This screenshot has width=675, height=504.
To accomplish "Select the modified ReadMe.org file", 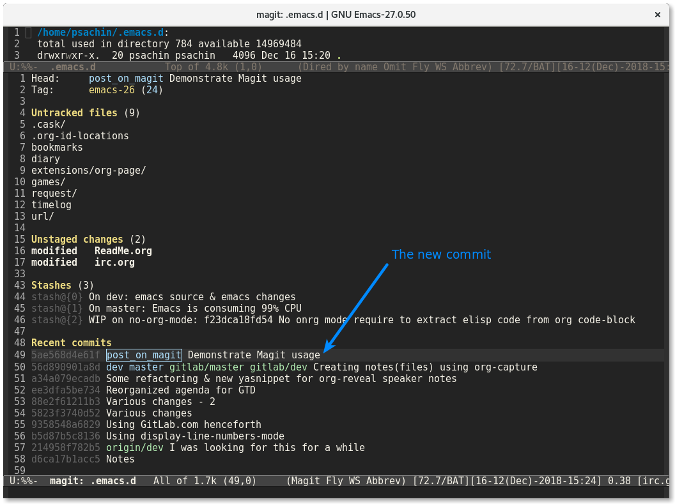I will pos(122,251).
